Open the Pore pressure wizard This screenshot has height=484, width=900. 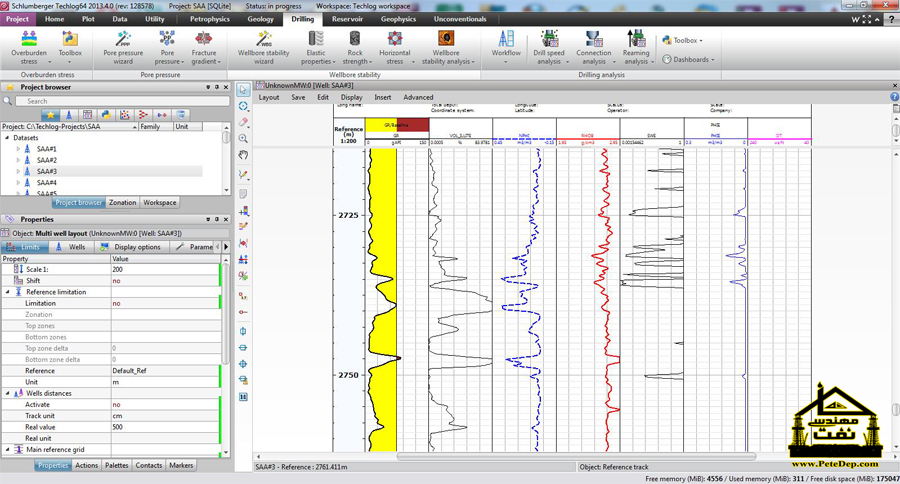[x=123, y=47]
